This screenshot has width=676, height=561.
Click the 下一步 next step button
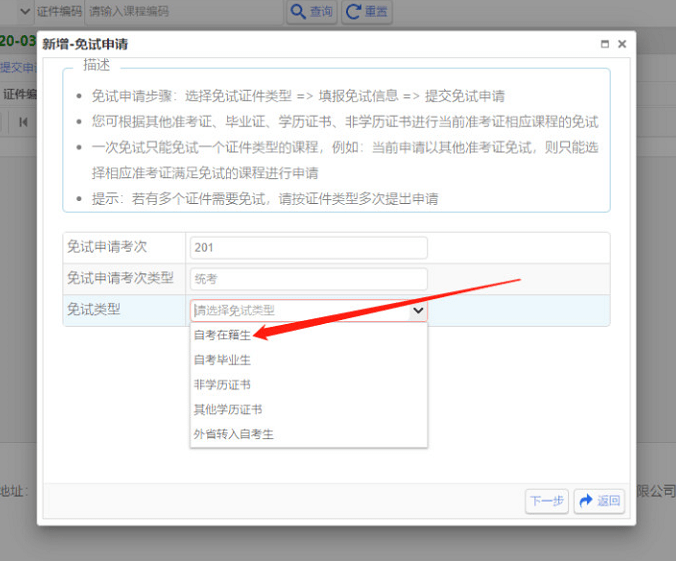(547, 501)
